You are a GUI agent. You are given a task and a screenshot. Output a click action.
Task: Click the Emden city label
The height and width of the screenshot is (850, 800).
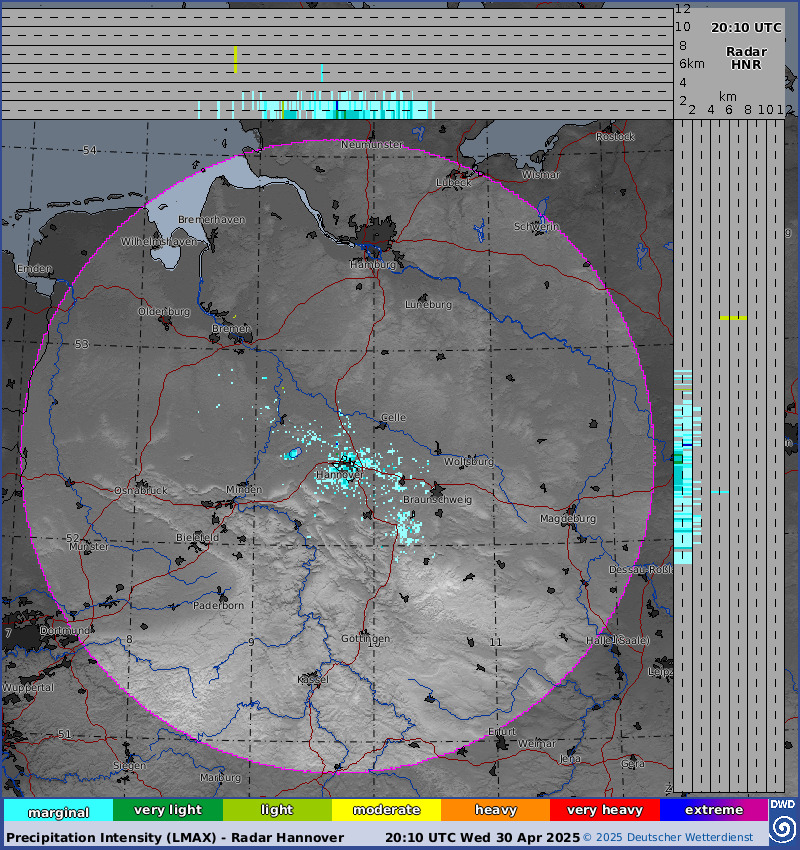point(34,268)
